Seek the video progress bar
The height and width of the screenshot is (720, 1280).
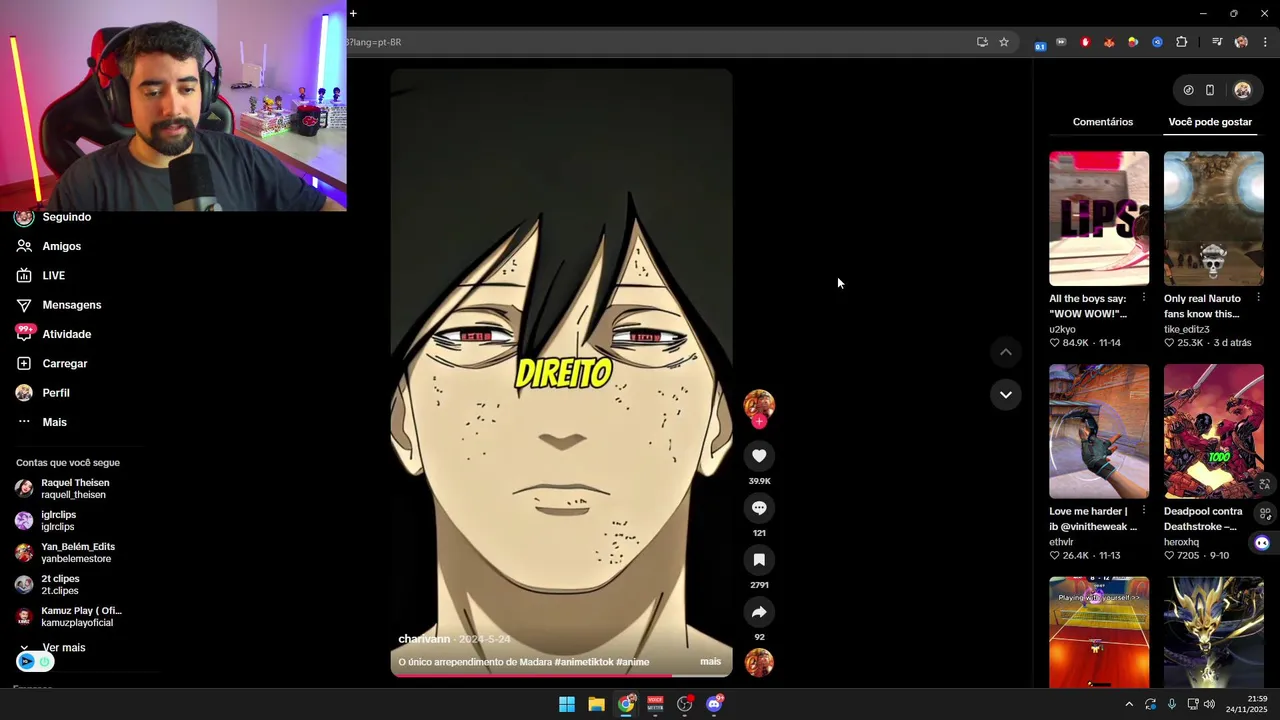[x=561, y=676]
